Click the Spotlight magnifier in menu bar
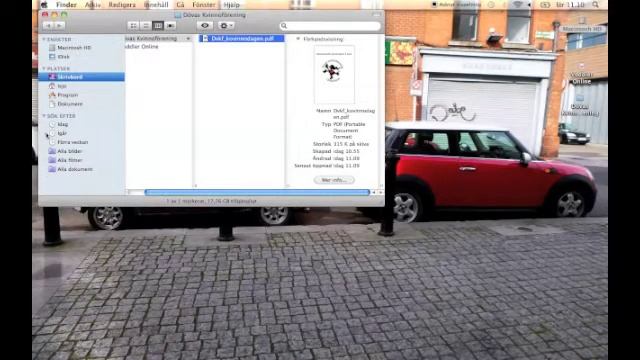This screenshot has width=640, height=360. click(596, 4)
